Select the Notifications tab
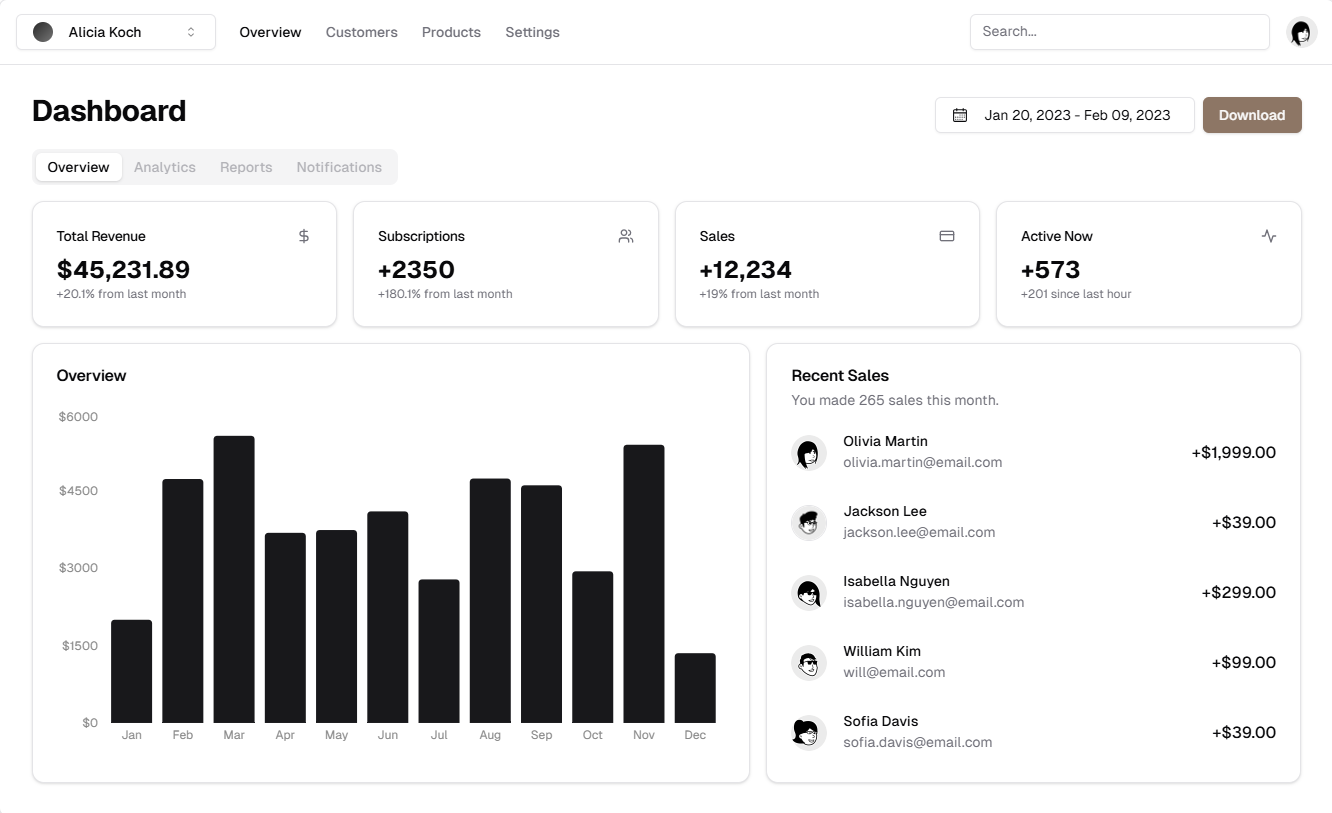 pyautogui.click(x=339, y=167)
